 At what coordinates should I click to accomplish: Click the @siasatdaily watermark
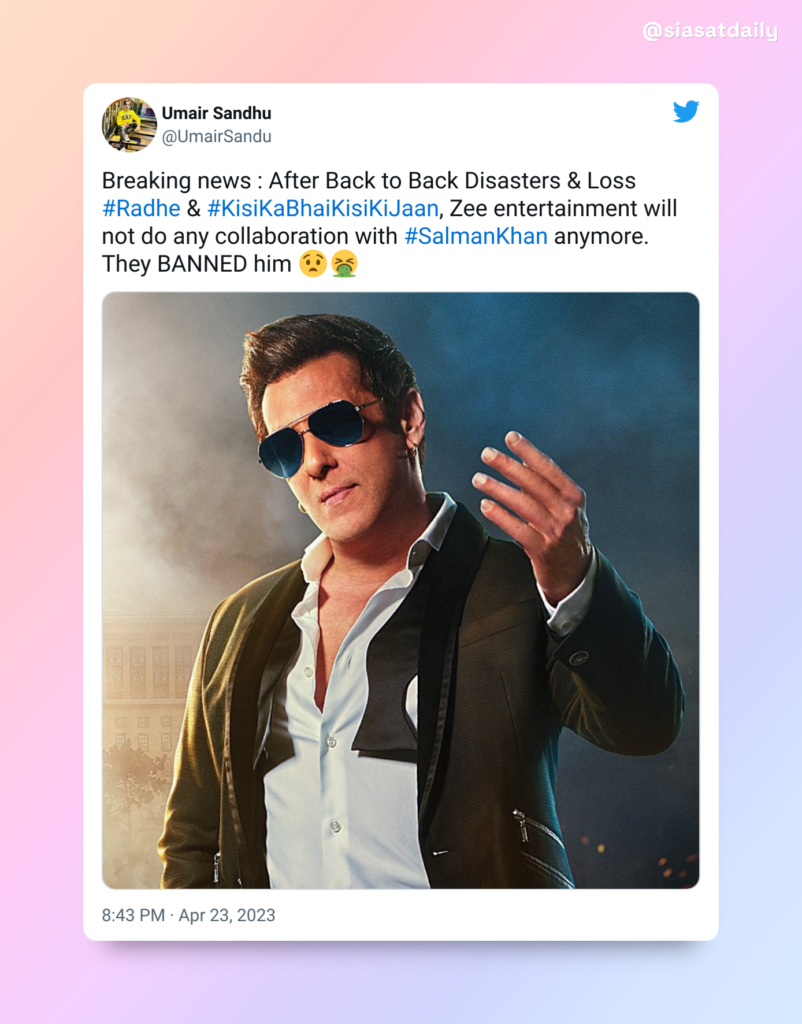710,31
